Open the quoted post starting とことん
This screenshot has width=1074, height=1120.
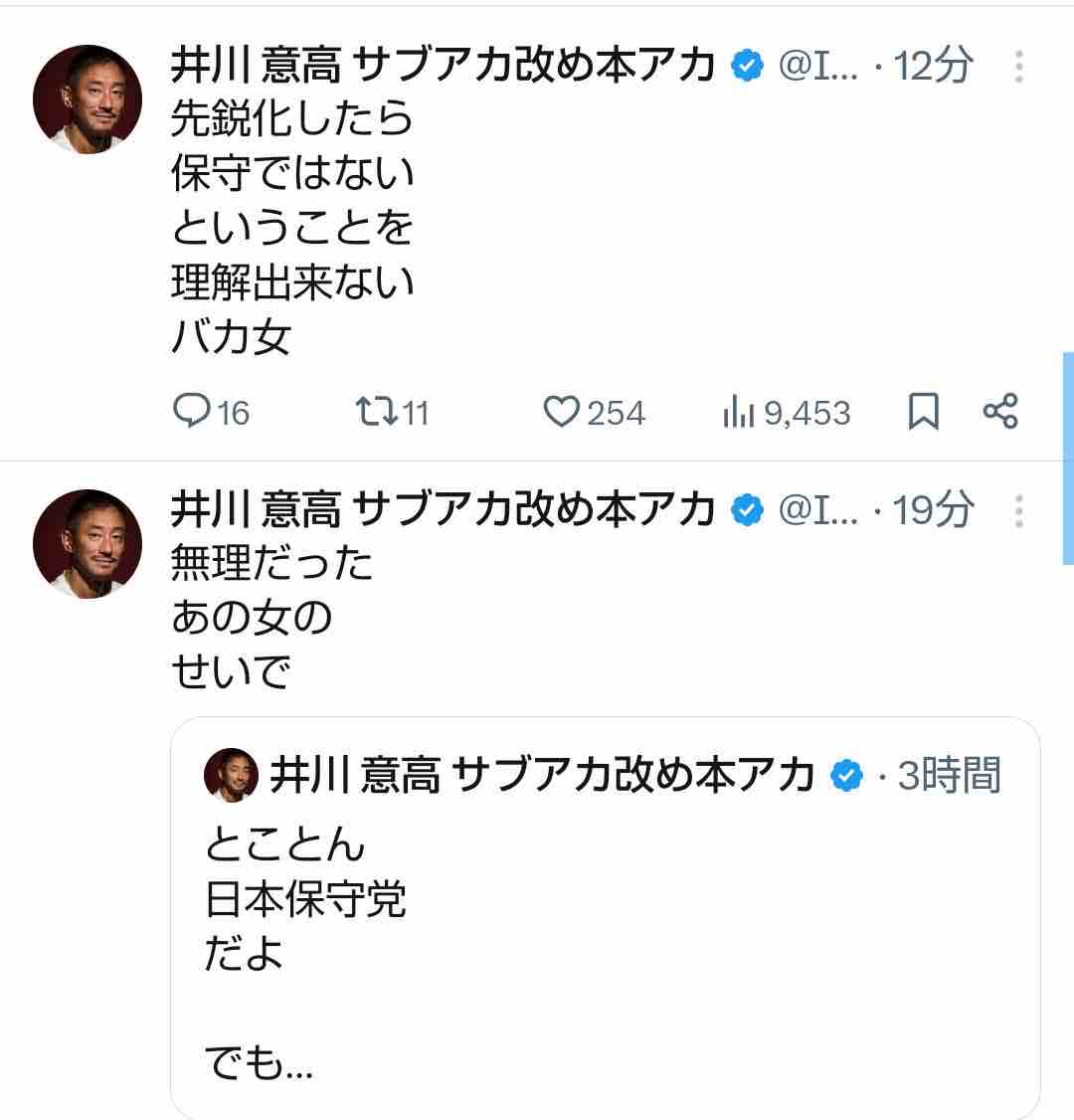pos(605,925)
